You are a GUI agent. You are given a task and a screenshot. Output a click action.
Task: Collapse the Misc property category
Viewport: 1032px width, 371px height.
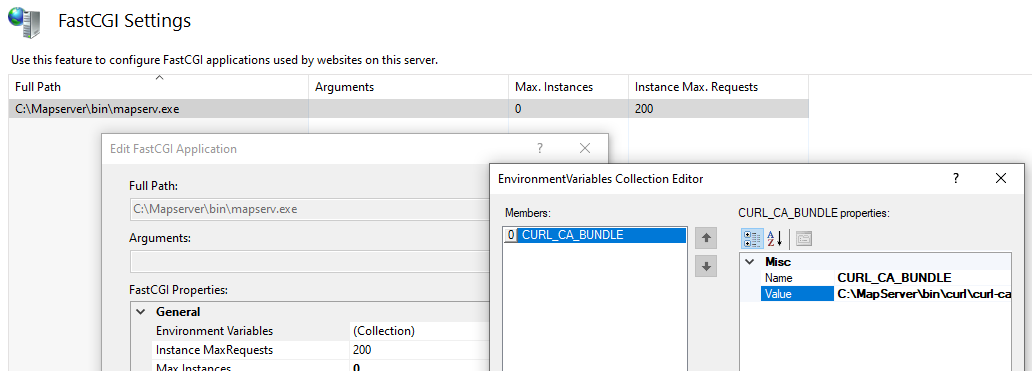pyautogui.click(x=750, y=262)
